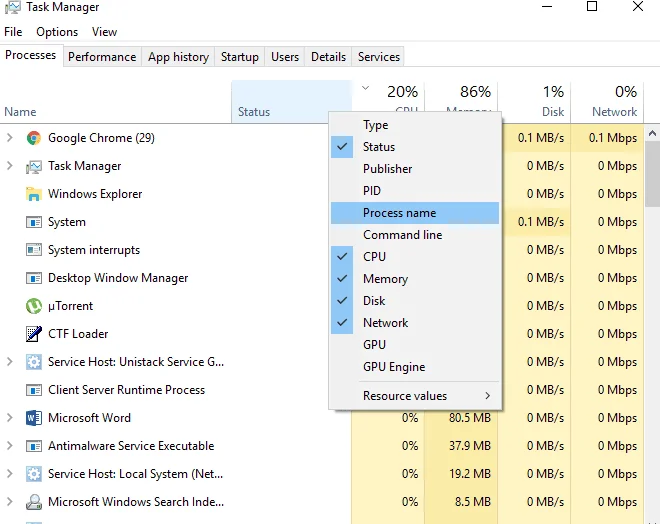Screen dimensions: 660x524
Task: Click the Service Host Local System gear icon
Action: 34,474
